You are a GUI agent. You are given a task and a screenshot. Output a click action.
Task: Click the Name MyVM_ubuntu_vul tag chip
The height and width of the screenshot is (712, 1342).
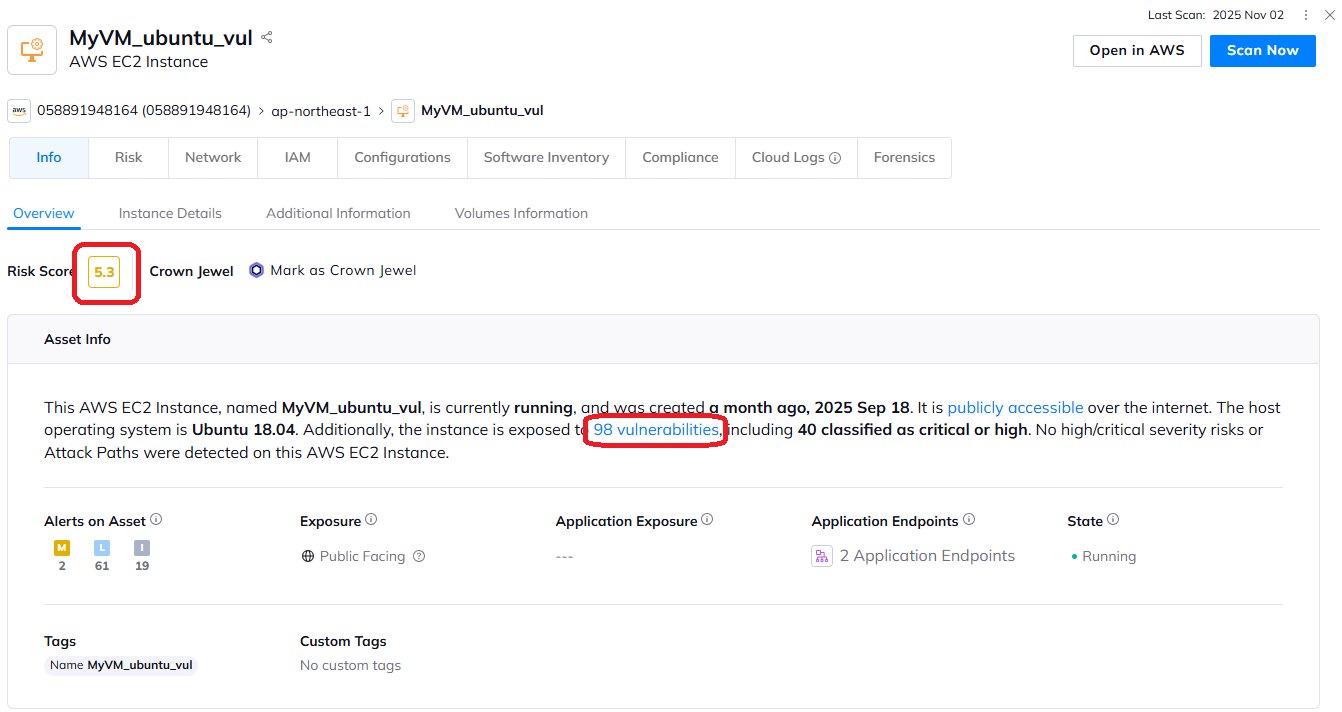click(x=121, y=665)
